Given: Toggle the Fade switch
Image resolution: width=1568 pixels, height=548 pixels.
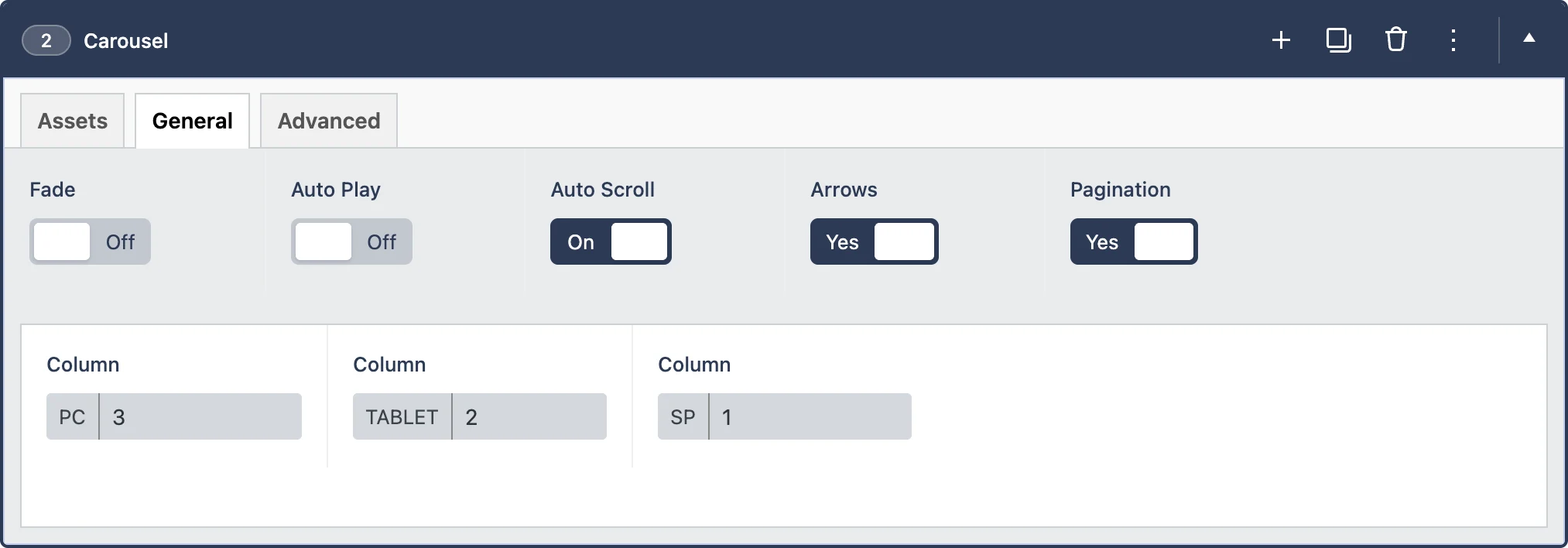Looking at the screenshot, I should [x=90, y=241].
